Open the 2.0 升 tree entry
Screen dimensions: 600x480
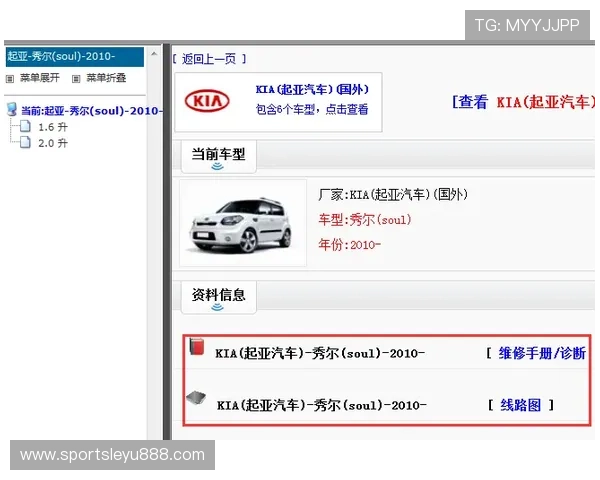point(53,144)
